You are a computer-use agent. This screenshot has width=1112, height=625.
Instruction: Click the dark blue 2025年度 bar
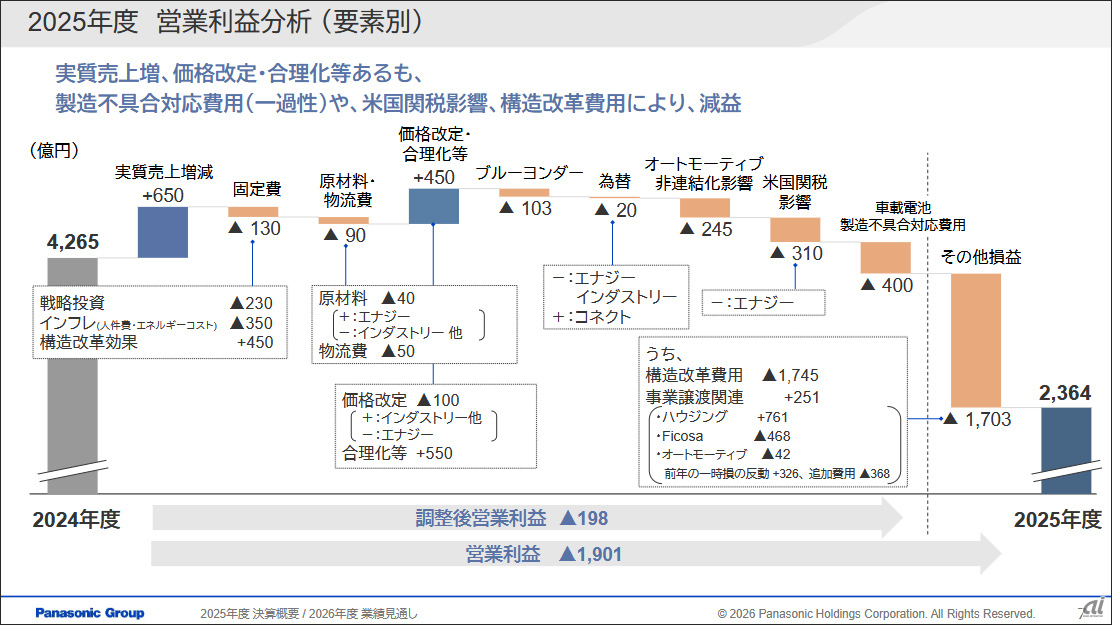[1066, 450]
